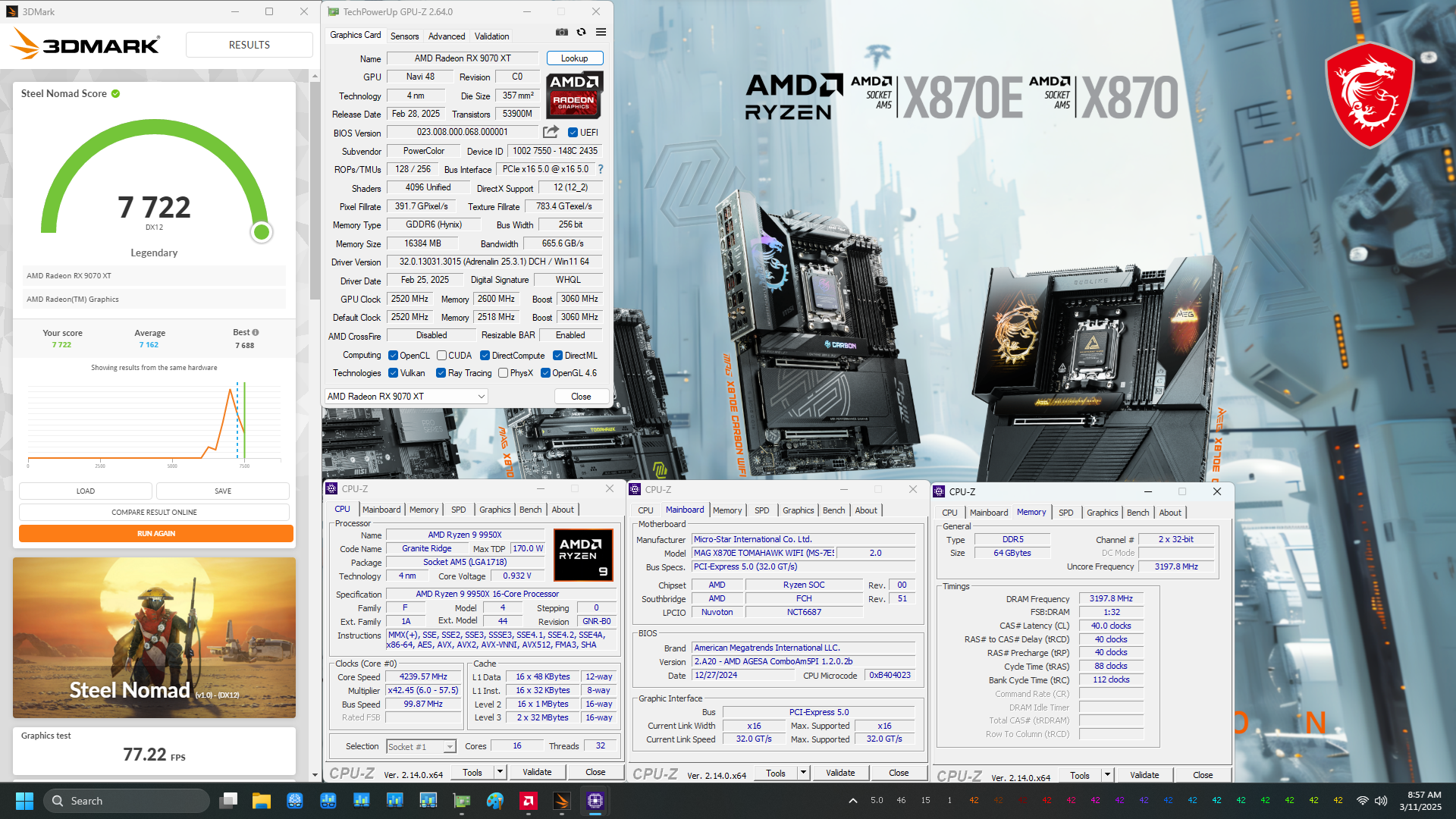The height and width of the screenshot is (819, 1456).
Task: Click COMPARE RESULT ONLINE
Action: (x=154, y=513)
